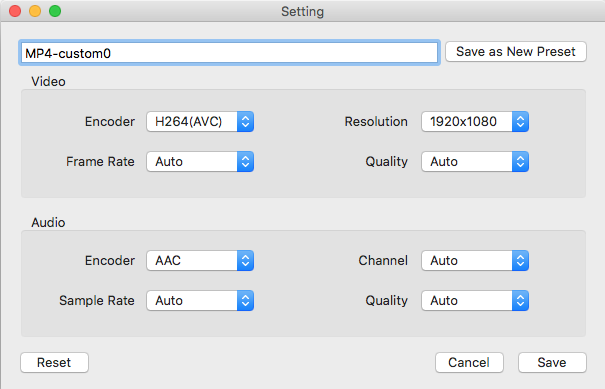Click the blue arrow stepper beside AAC

pos(245,260)
